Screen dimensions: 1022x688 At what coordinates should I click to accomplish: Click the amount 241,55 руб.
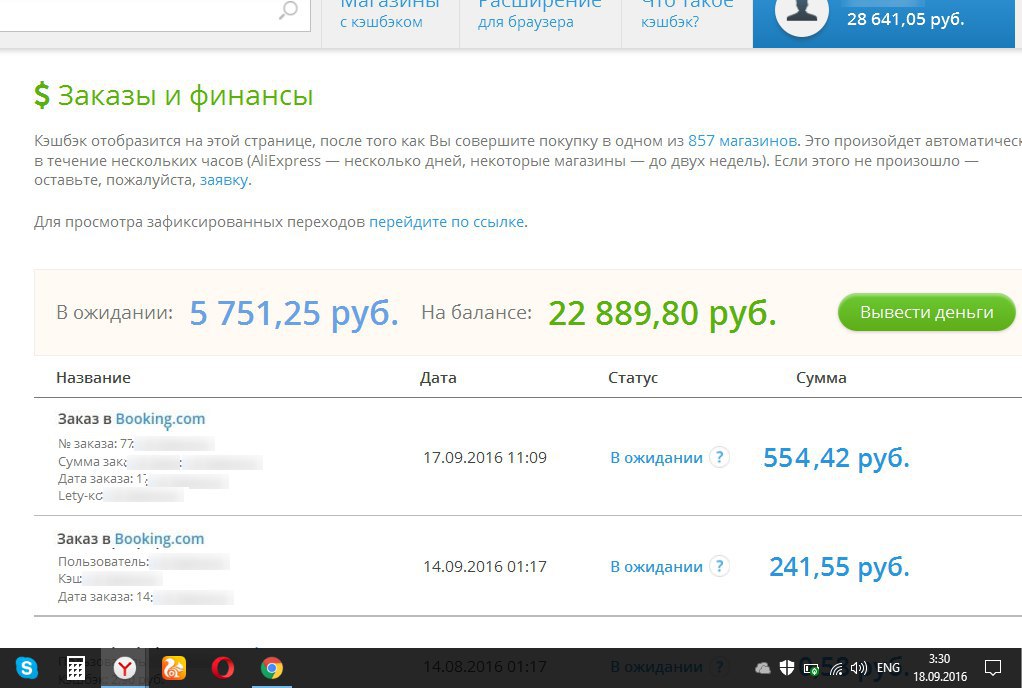(840, 567)
